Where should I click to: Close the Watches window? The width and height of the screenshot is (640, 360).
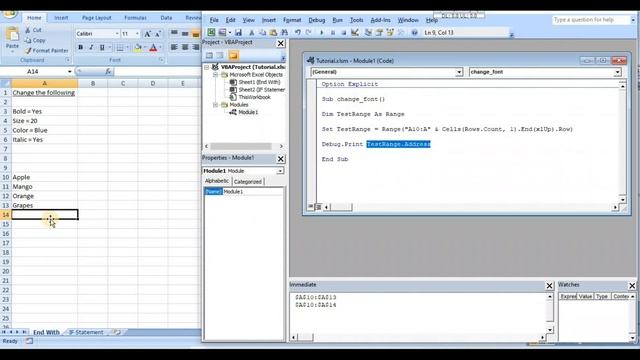click(x=632, y=286)
